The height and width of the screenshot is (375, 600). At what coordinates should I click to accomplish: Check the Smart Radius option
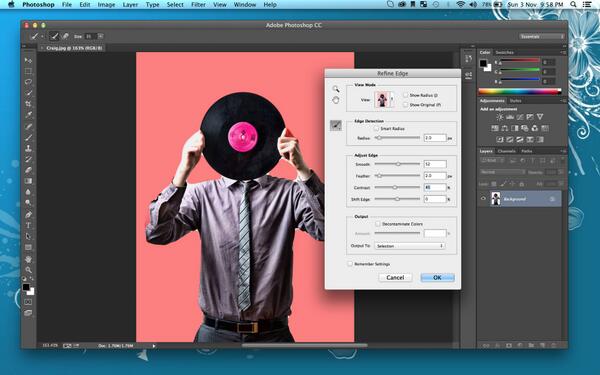(x=376, y=129)
